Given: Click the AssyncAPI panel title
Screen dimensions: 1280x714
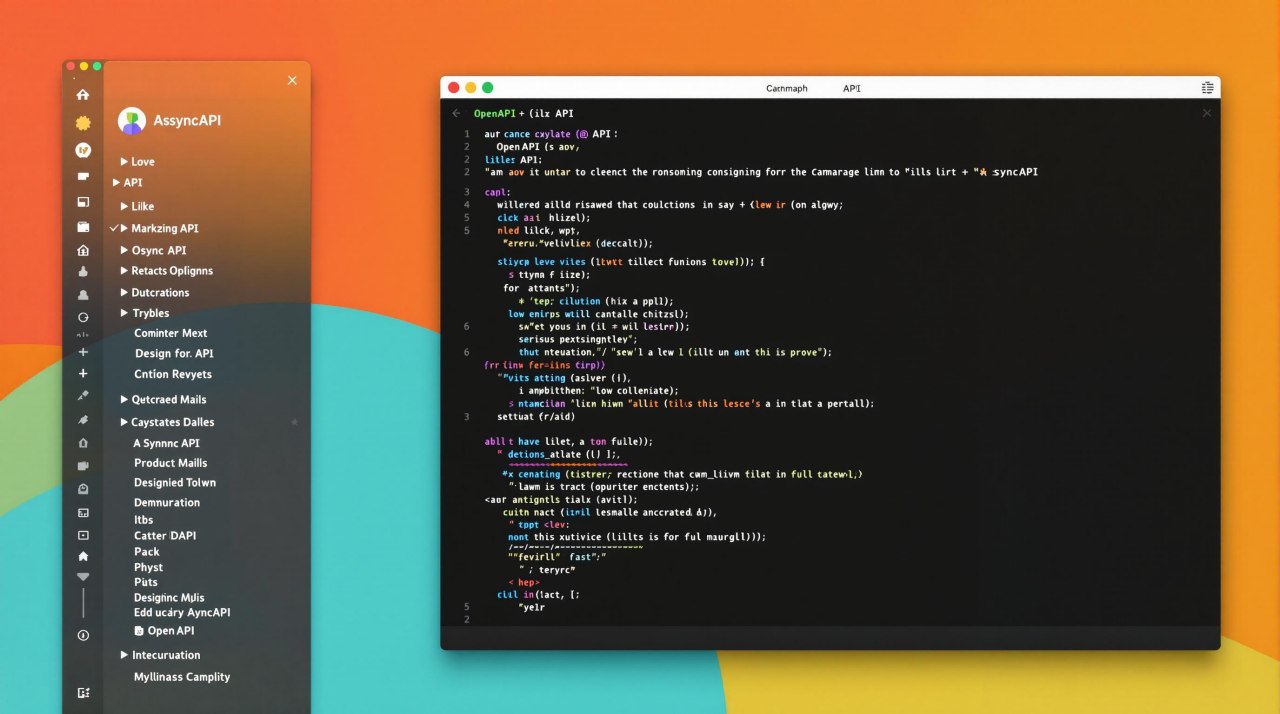Looking at the screenshot, I should [187, 121].
